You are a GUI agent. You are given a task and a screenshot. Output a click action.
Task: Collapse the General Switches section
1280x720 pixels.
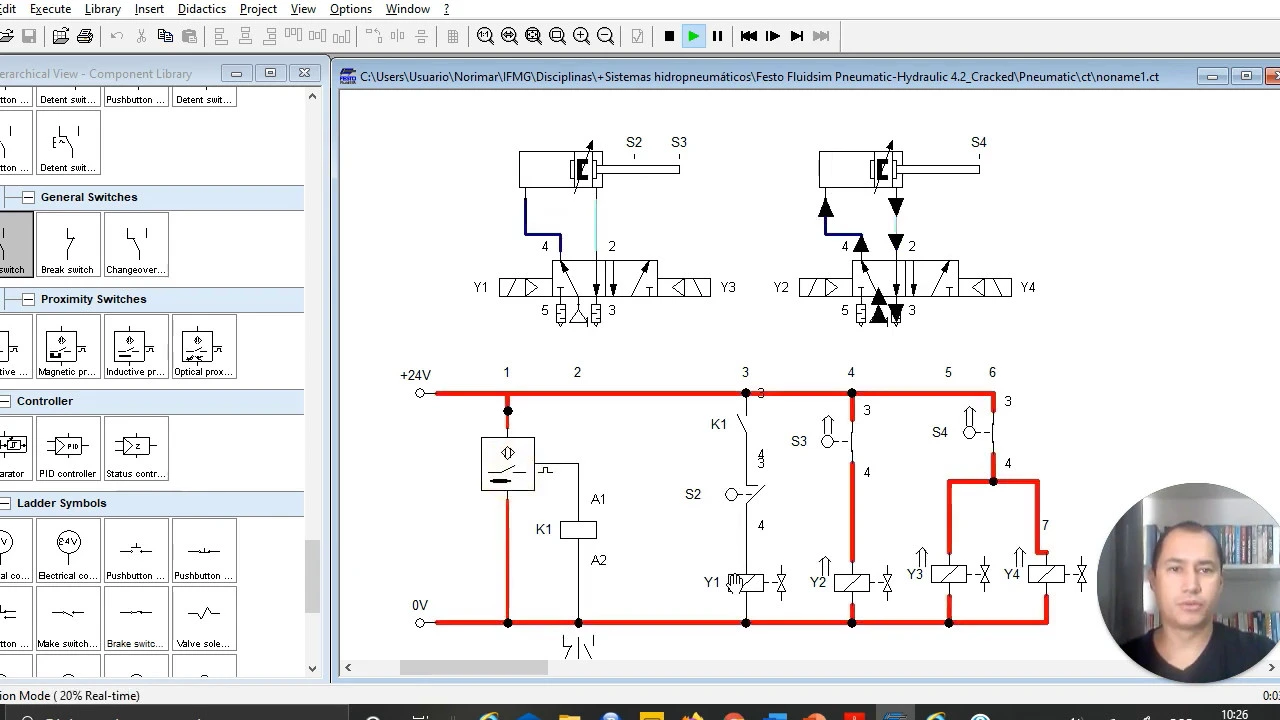28,197
